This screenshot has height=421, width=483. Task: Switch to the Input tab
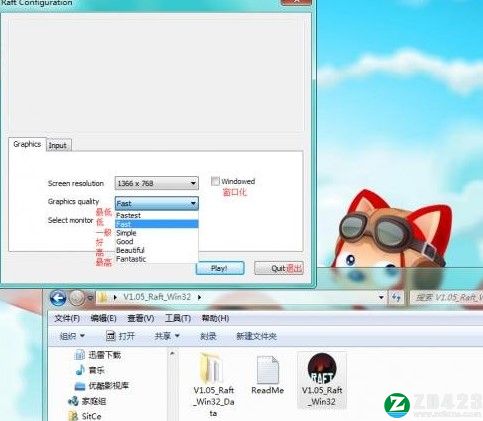tap(58, 145)
